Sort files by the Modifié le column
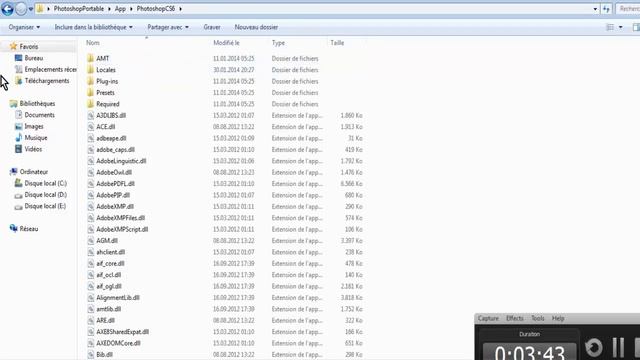This screenshot has height=360, width=640. [x=226, y=42]
